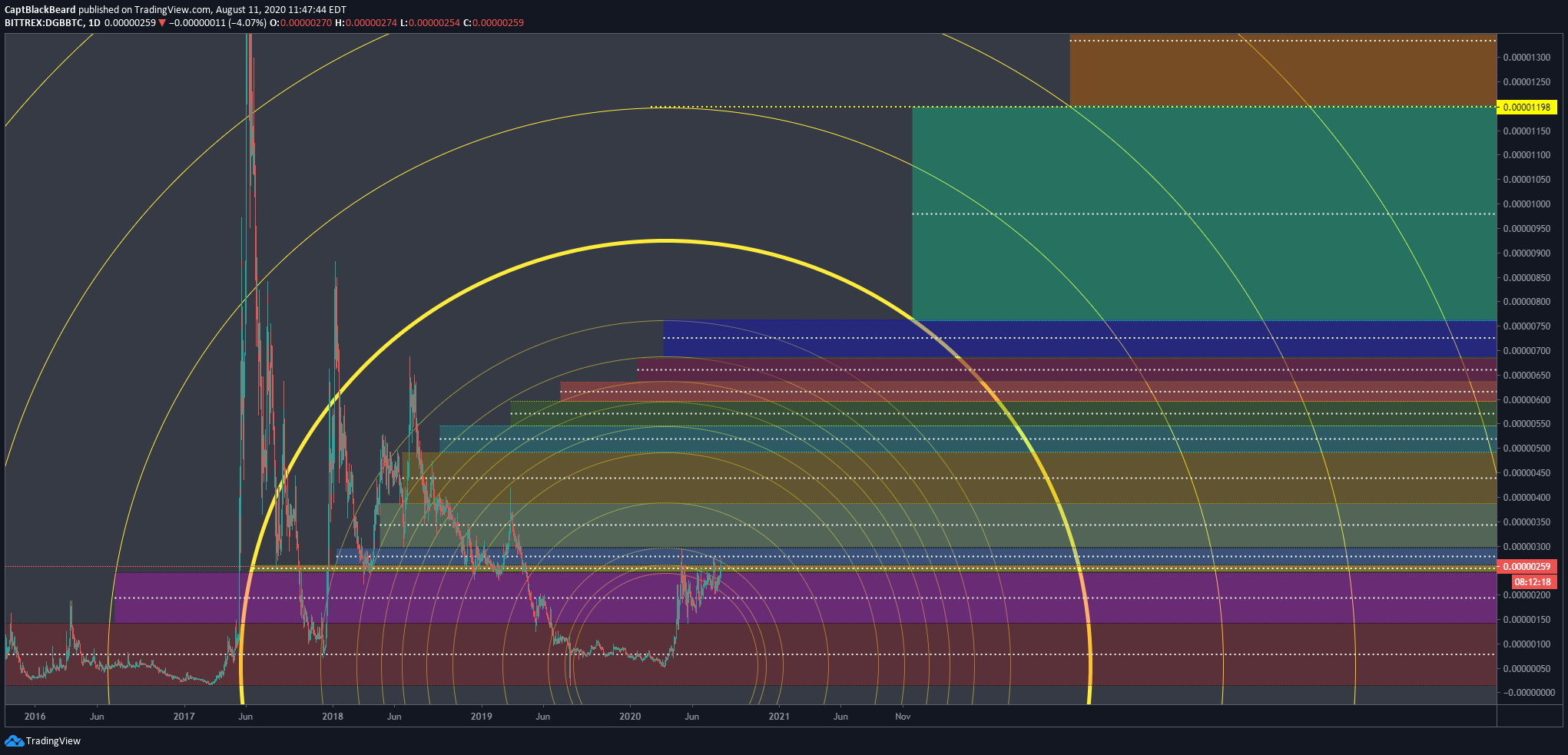Click the 2020 time axis label
Viewport: 1568px width, 755px height.
coord(630,717)
